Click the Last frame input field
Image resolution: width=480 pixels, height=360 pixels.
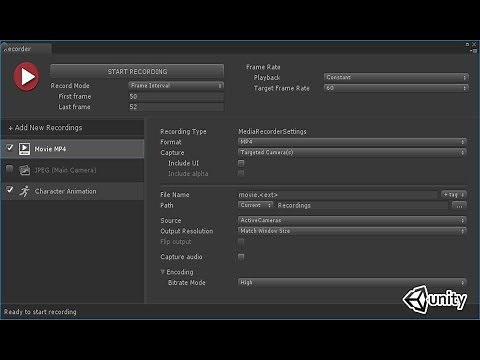pyautogui.click(x=176, y=107)
